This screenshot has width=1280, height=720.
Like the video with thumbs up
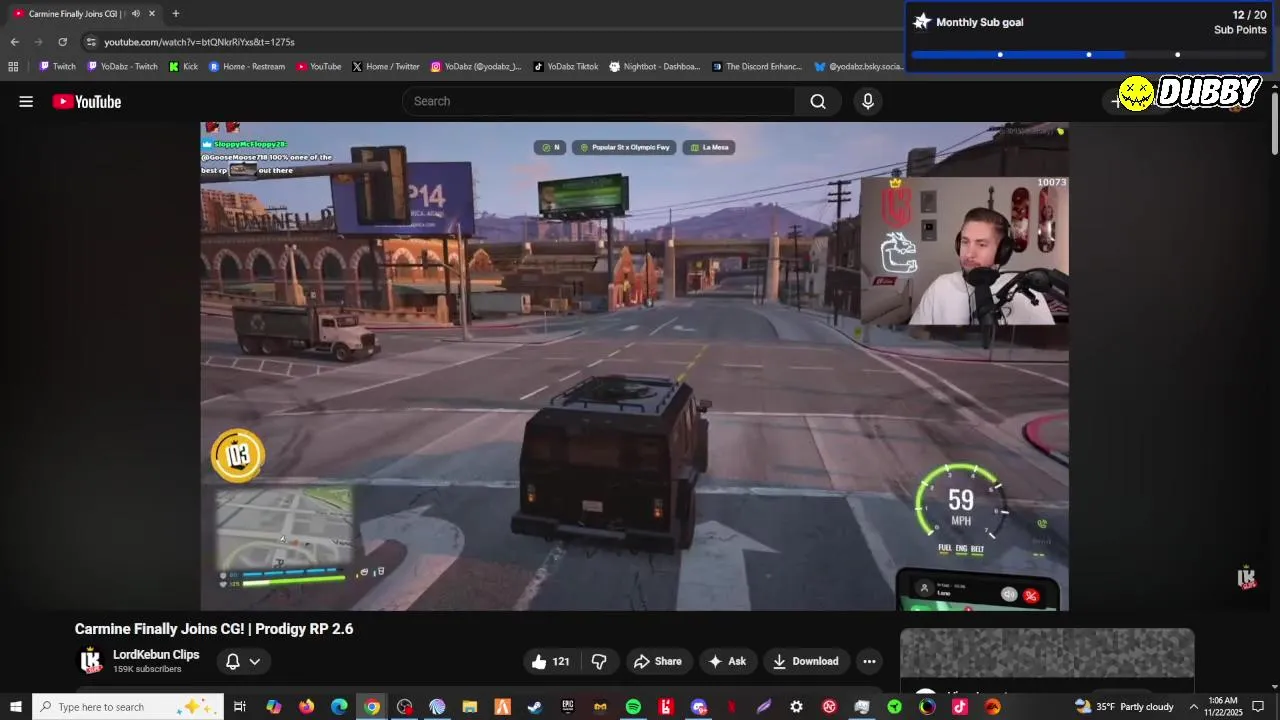click(551, 661)
